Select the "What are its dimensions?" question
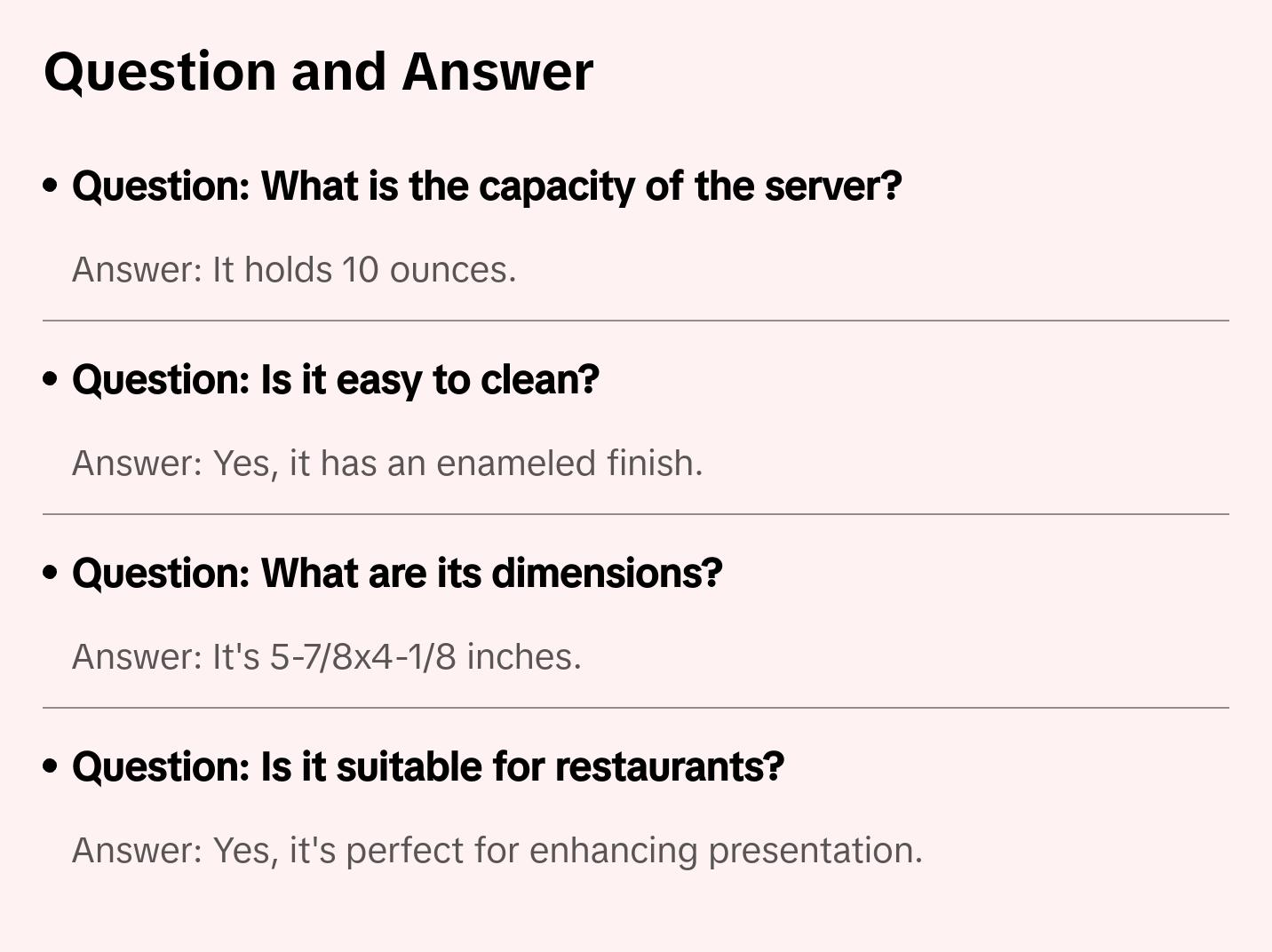This screenshot has height=952, width=1272. (x=397, y=573)
